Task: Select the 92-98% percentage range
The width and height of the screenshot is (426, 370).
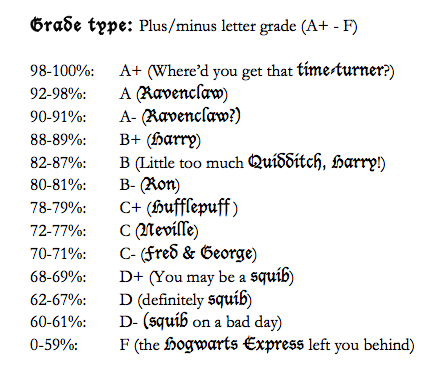Action: tap(58, 94)
